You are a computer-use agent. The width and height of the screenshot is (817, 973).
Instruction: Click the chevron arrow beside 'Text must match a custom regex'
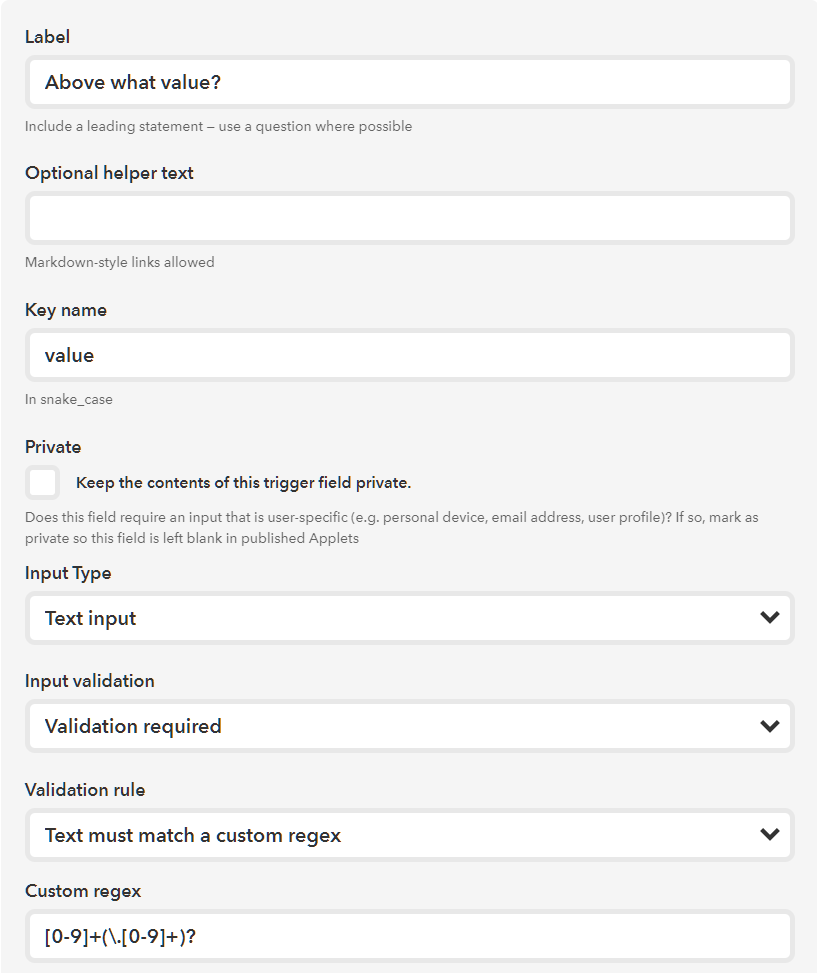[x=769, y=835]
